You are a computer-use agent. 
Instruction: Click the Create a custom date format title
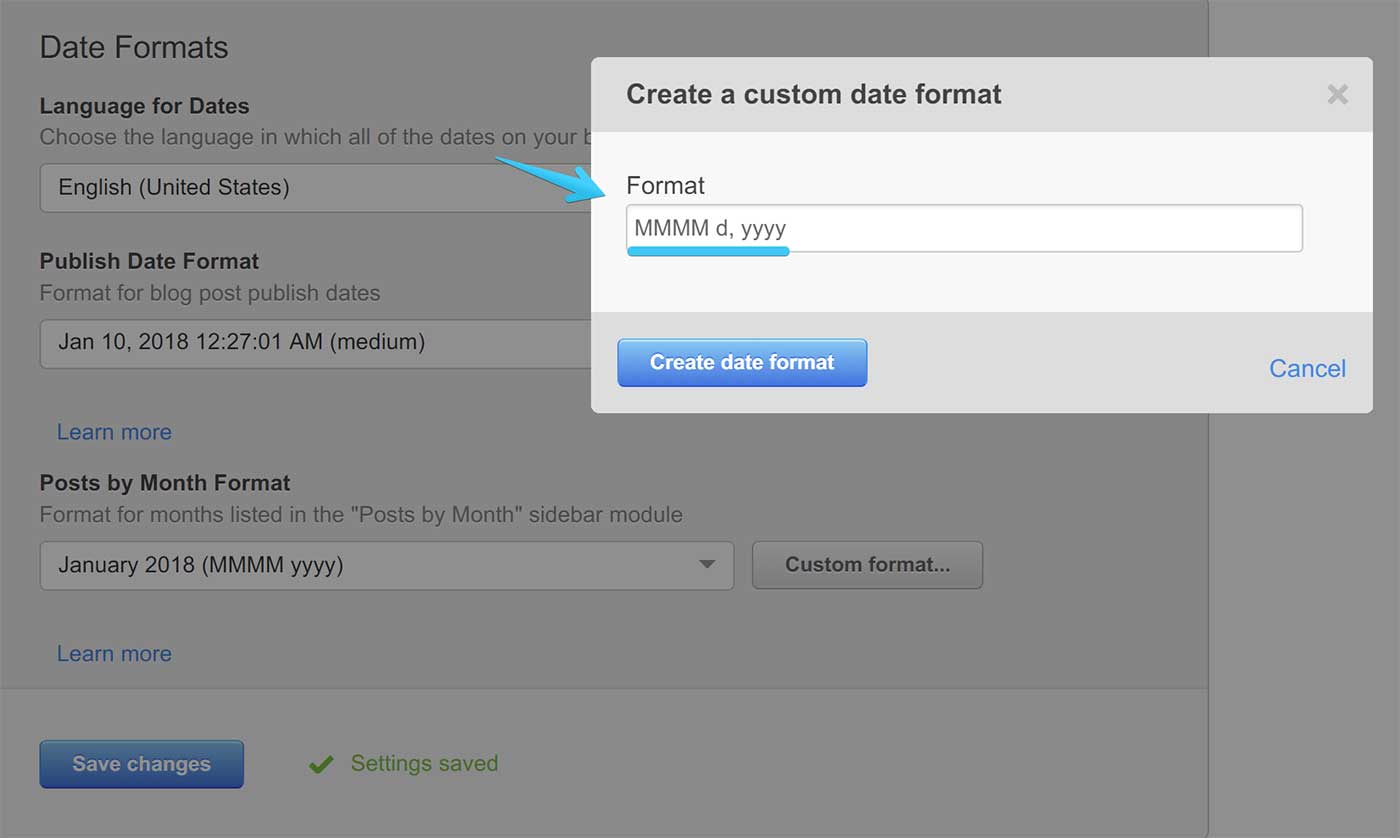[x=813, y=95]
